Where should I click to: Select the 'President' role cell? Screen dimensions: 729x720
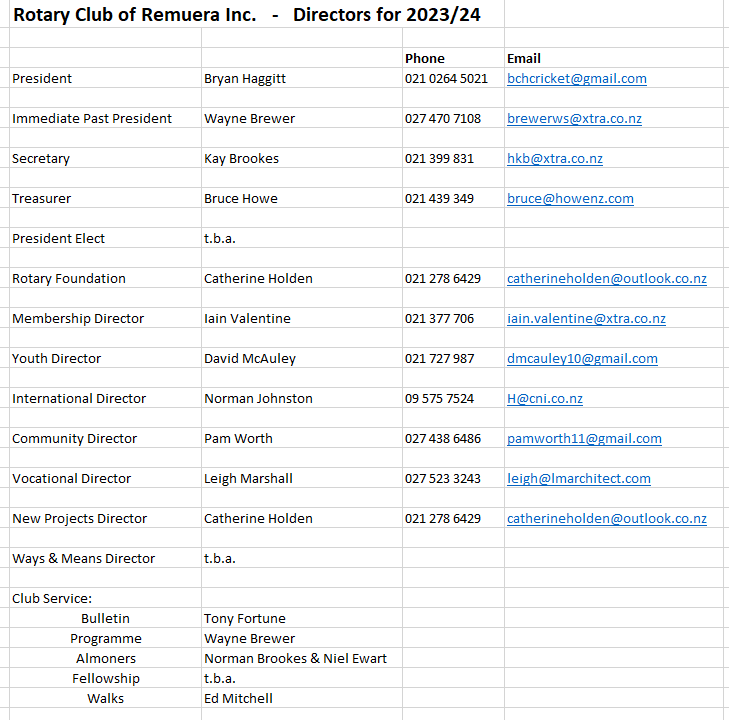pos(105,79)
